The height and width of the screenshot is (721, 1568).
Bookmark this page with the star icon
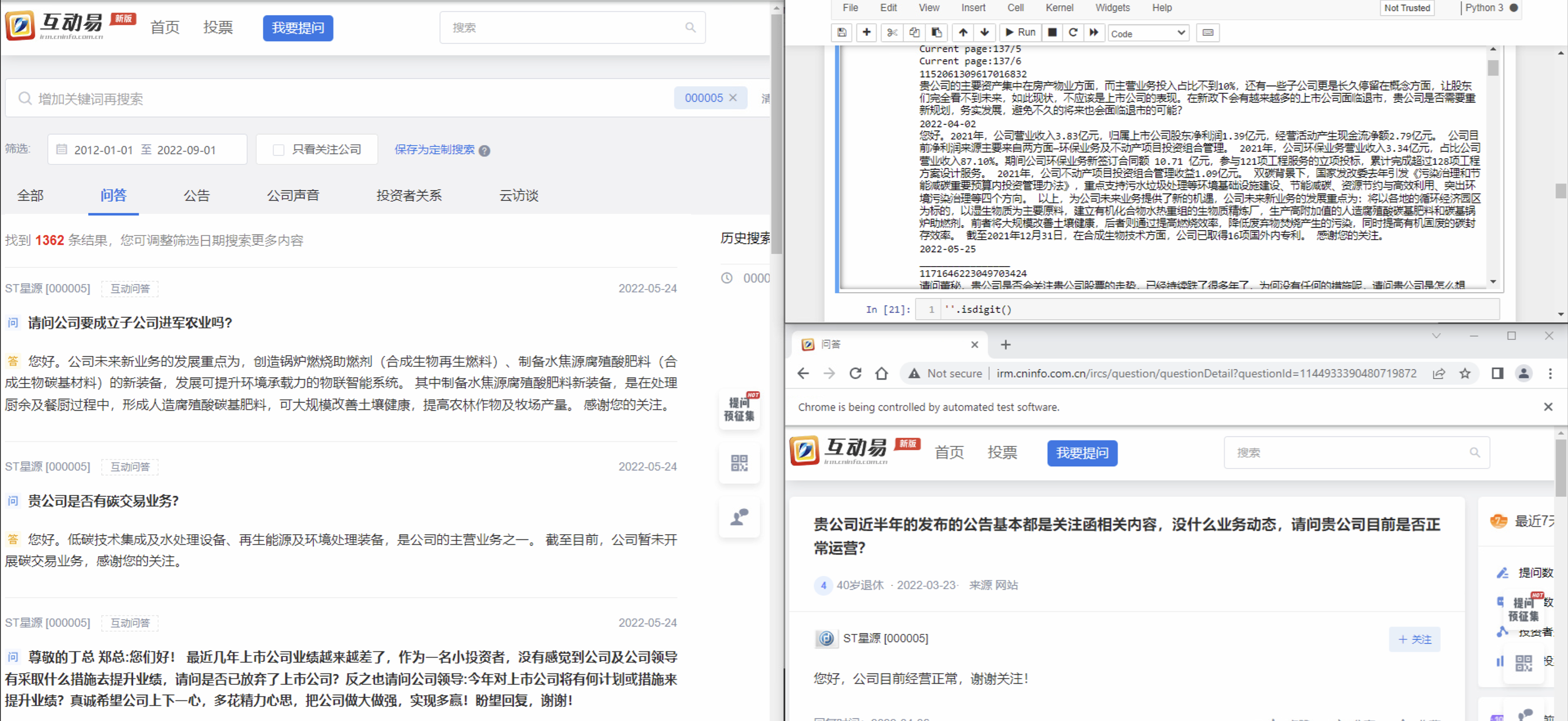1464,373
